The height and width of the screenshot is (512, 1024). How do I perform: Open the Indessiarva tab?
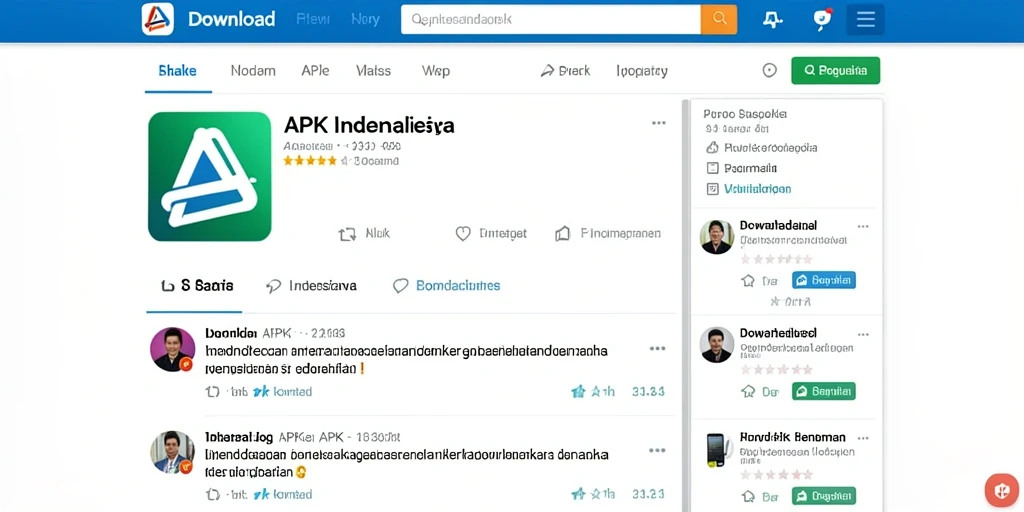tap(312, 285)
